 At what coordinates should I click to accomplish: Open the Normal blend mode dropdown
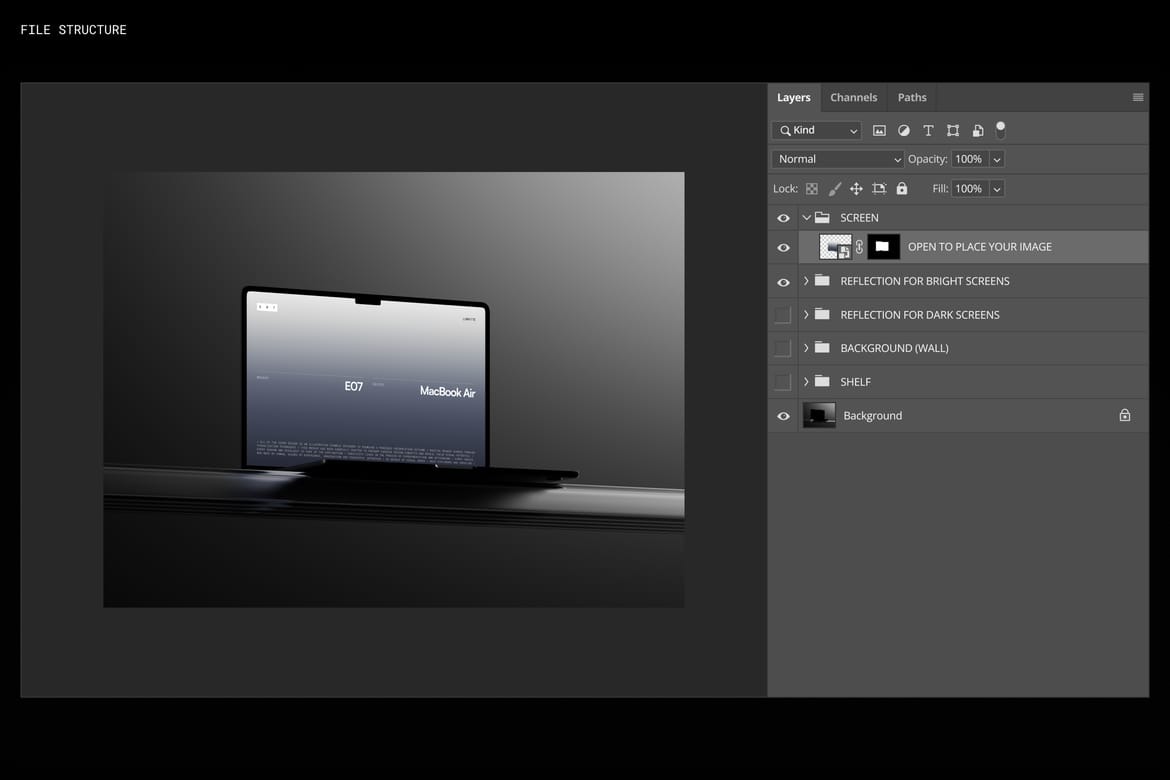coord(838,159)
